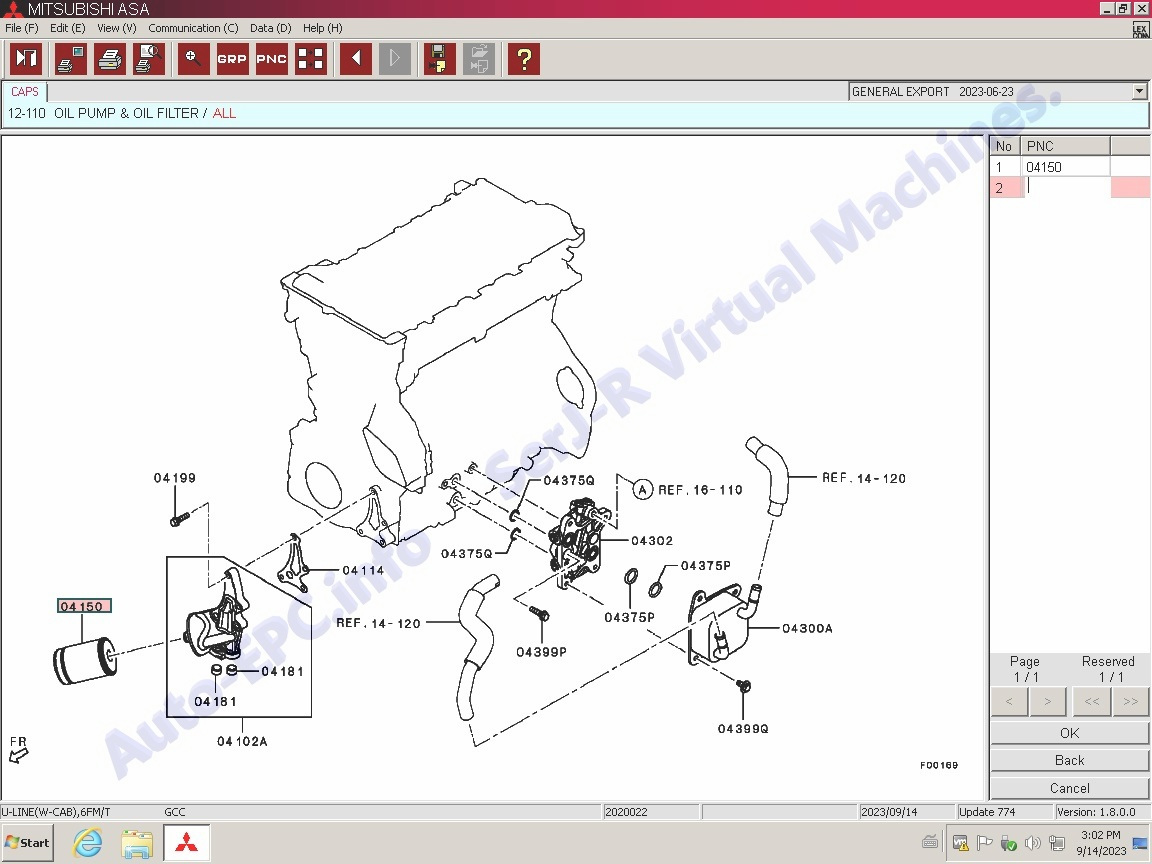
Task: Open the Communication (C) menu
Action: [193, 28]
